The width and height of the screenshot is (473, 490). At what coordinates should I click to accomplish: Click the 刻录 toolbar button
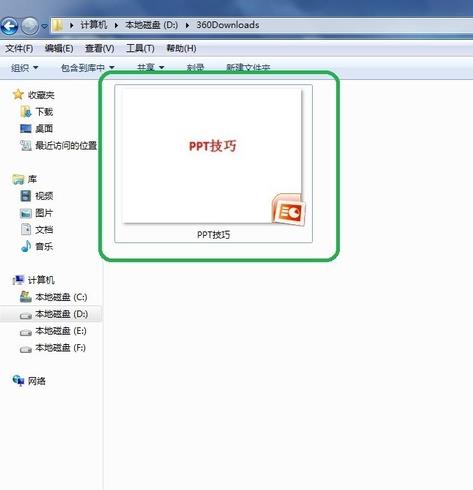pos(195,68)
